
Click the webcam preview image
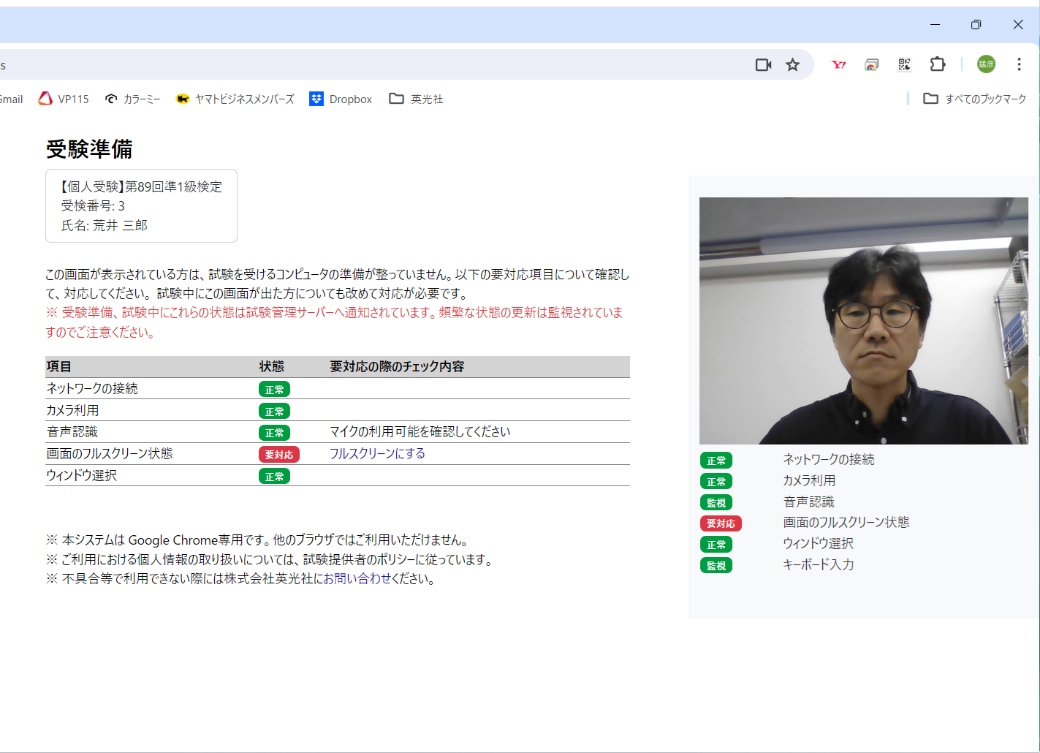point(864,320)
